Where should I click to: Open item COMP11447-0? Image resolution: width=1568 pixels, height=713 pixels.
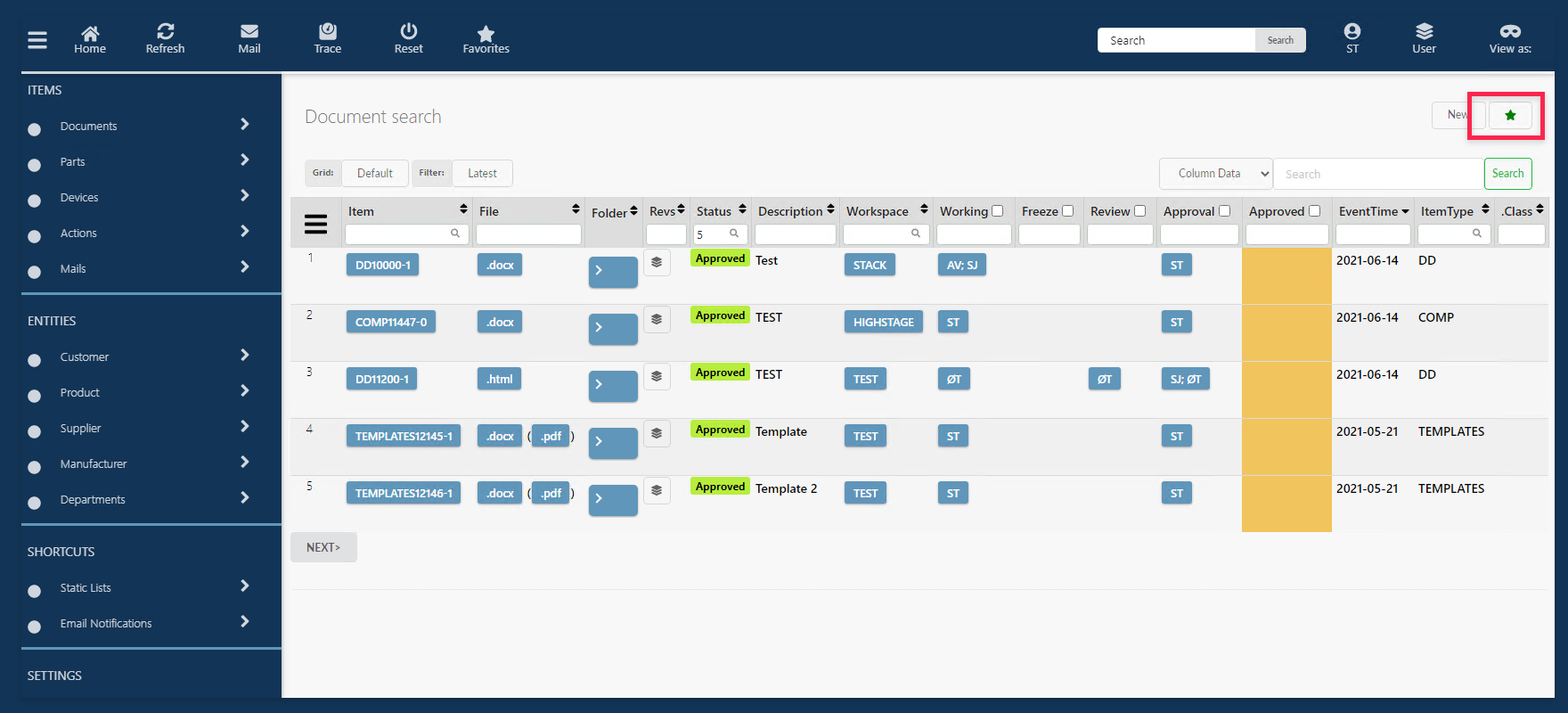pos(391,322)
